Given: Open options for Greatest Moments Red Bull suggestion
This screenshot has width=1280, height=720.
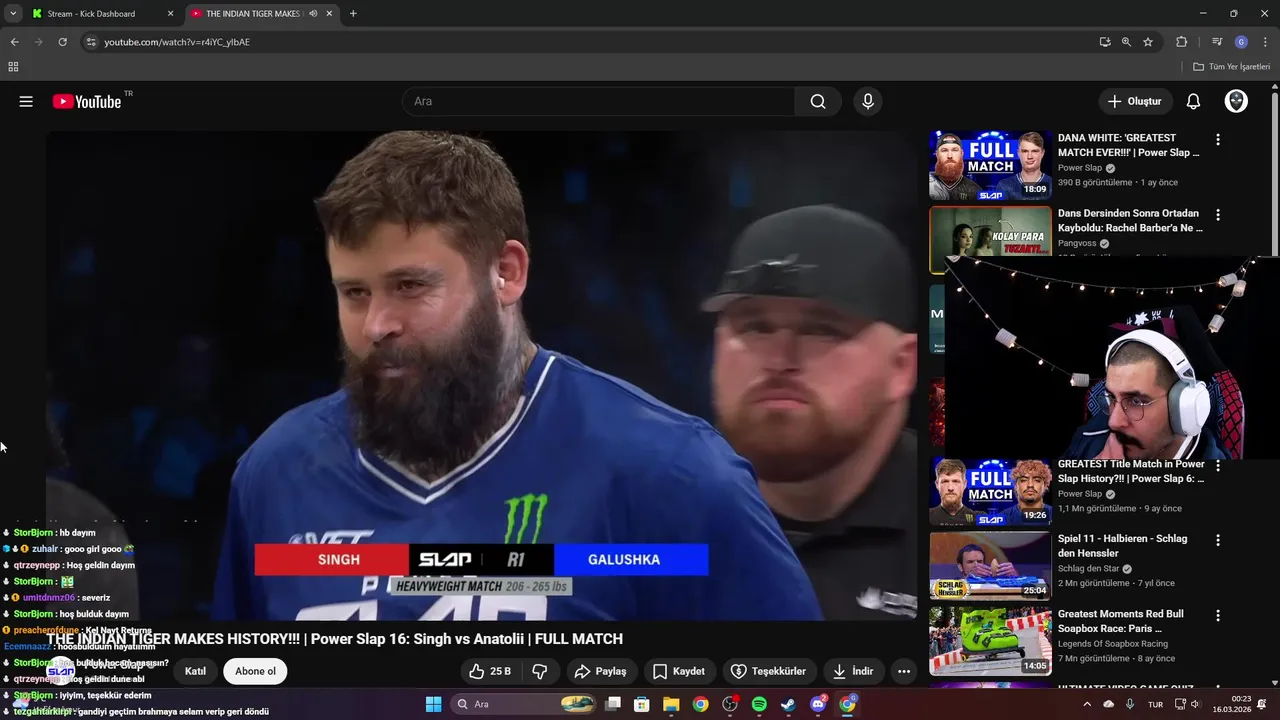Looking at the screenshot, I should [1218, 615].
